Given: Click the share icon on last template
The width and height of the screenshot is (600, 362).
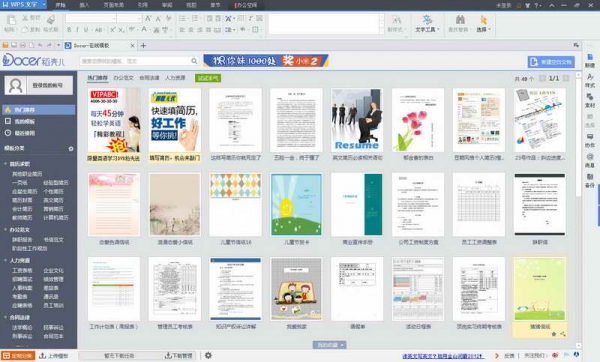Looking at the screenshot, I should pyautogui.click(x=562, y=334).
